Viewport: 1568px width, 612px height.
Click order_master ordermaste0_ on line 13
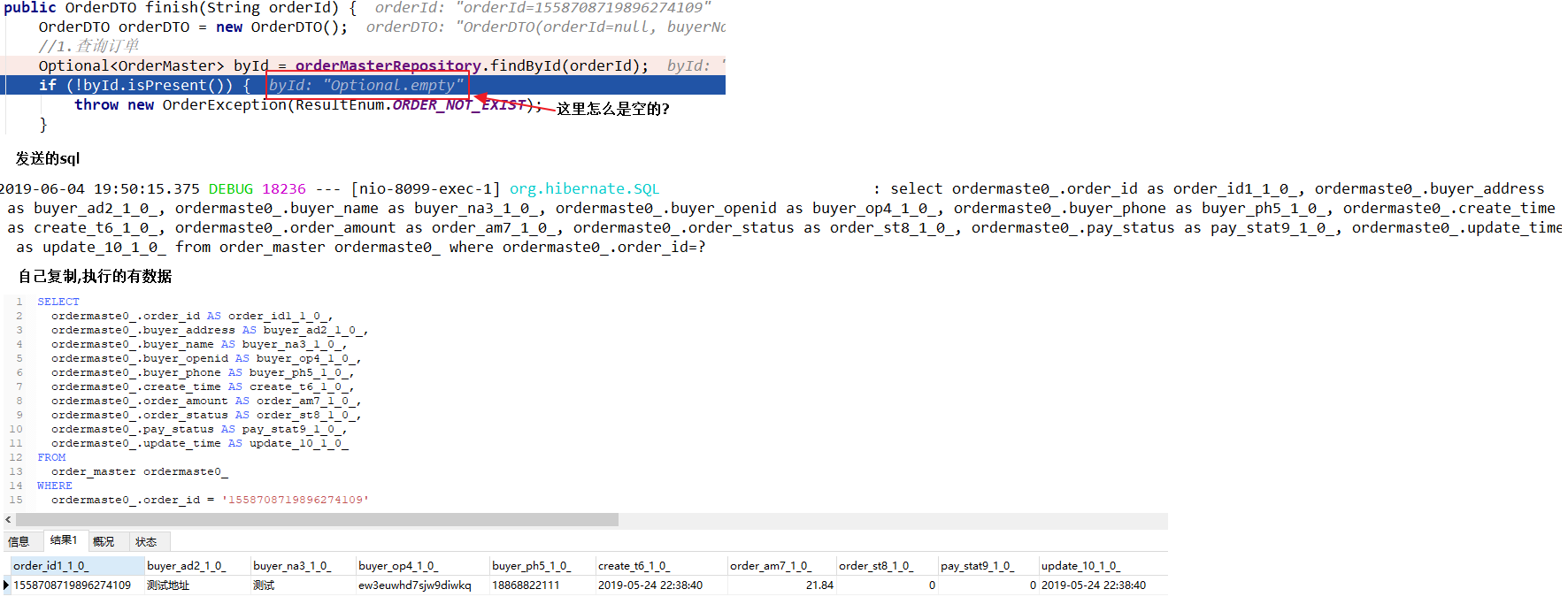(140, 471)
